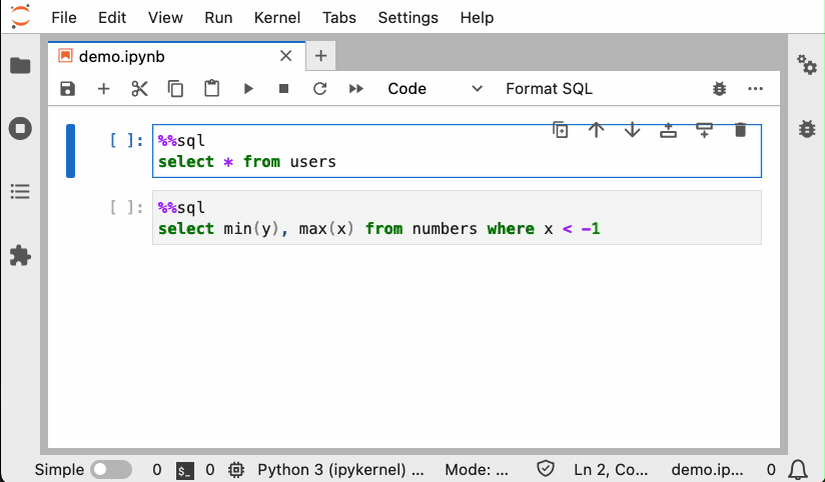Interrupt the kernel with the stop icon
This screenshot has width=825, height=482.
[x=284, y=89]
